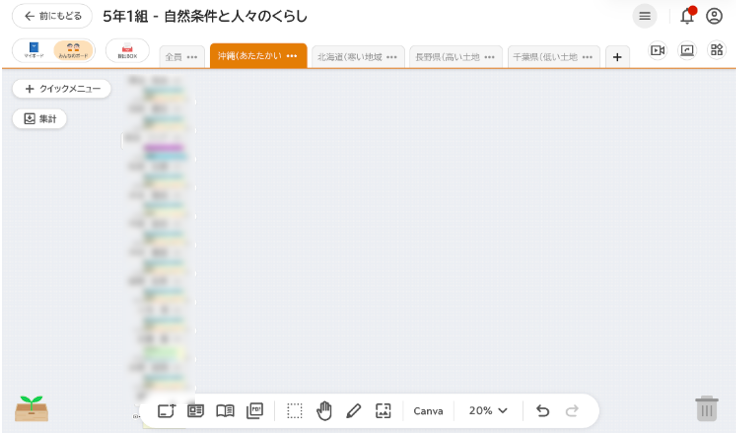Open the user account icon
Screen dimensions: 736x433
[x=714, y=16]
